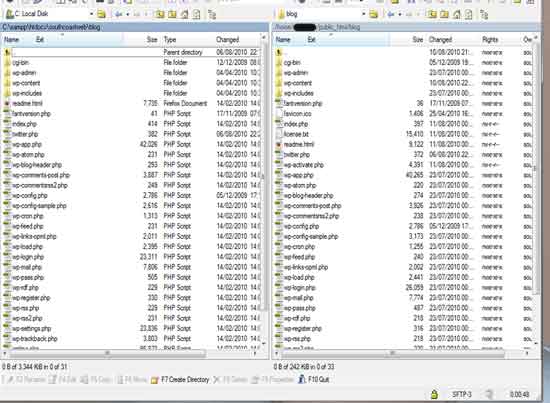
Task: Expand the remote blog directory dropdown
Action: (x=364, y=14)
